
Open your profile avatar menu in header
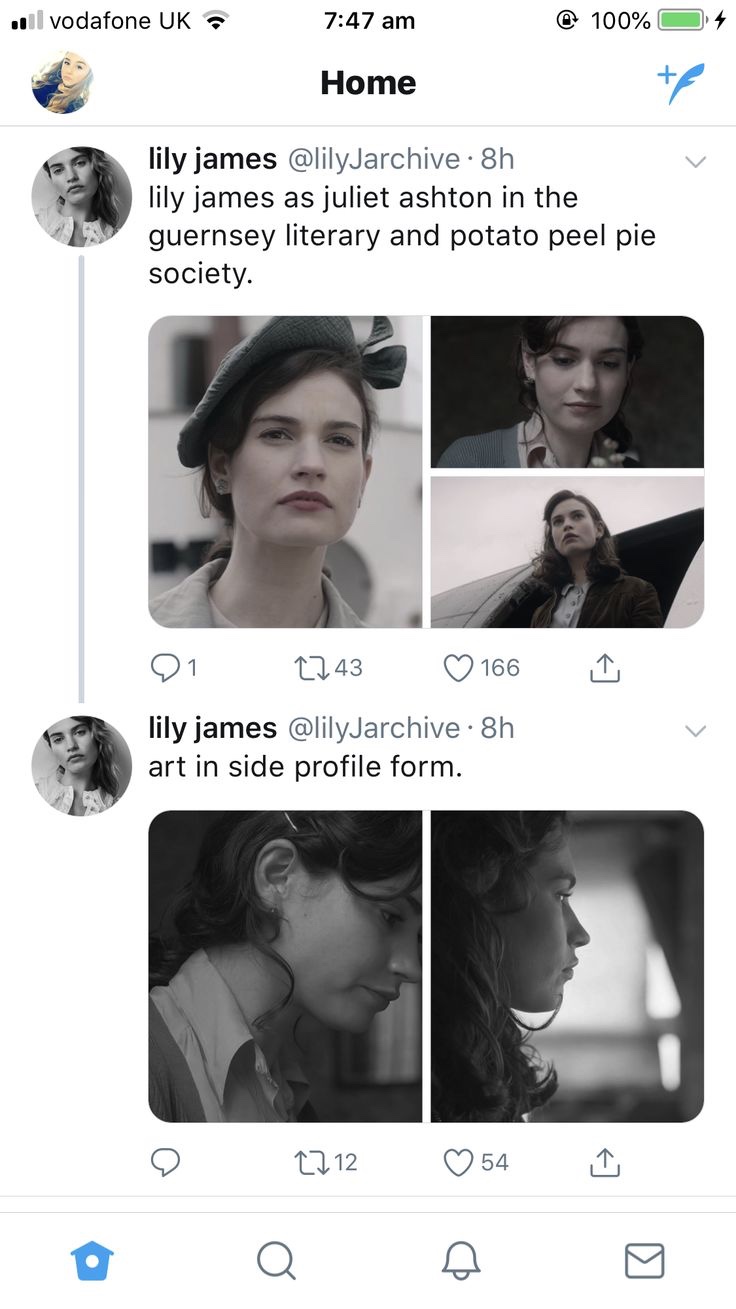tap(62, 82)
